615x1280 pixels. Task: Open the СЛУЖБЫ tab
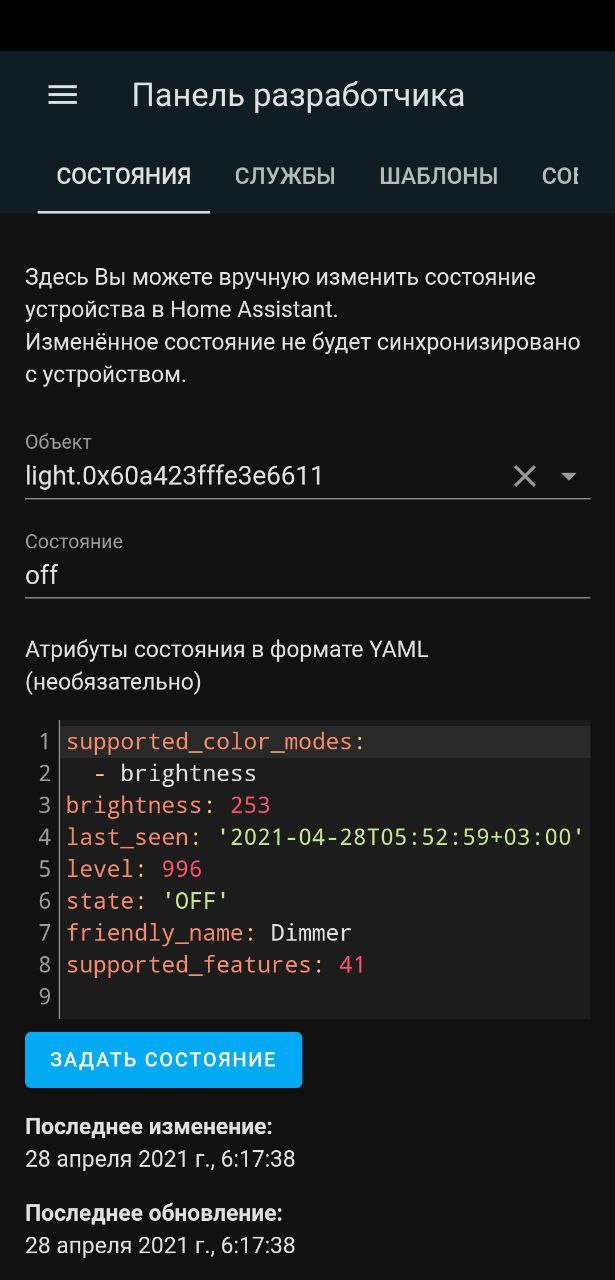tap(285, 177)
